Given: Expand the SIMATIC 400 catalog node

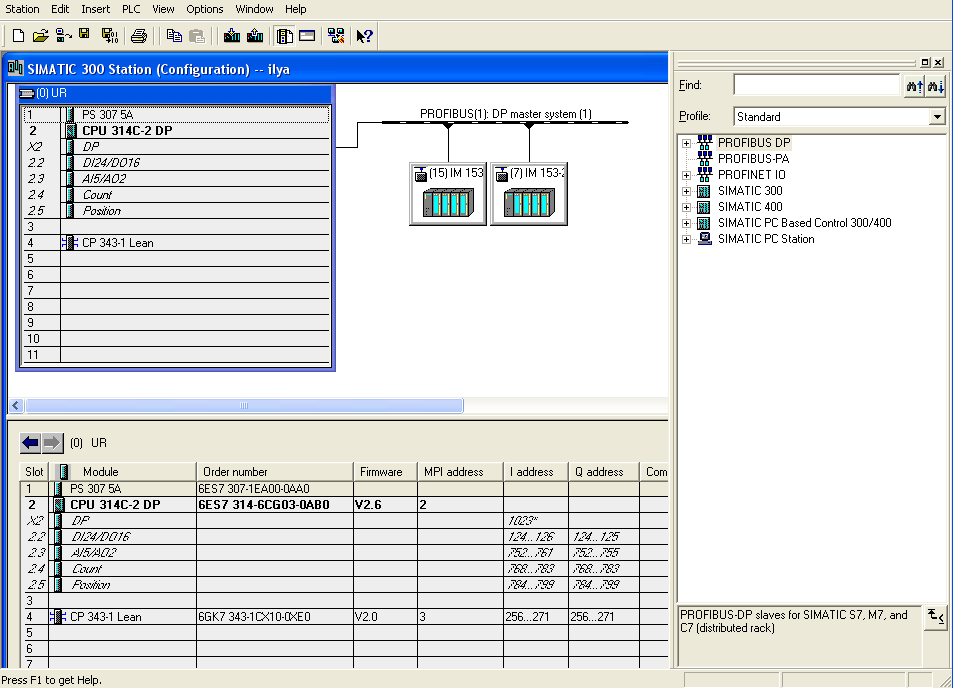Looking at the screenshot, I should 686,207.
